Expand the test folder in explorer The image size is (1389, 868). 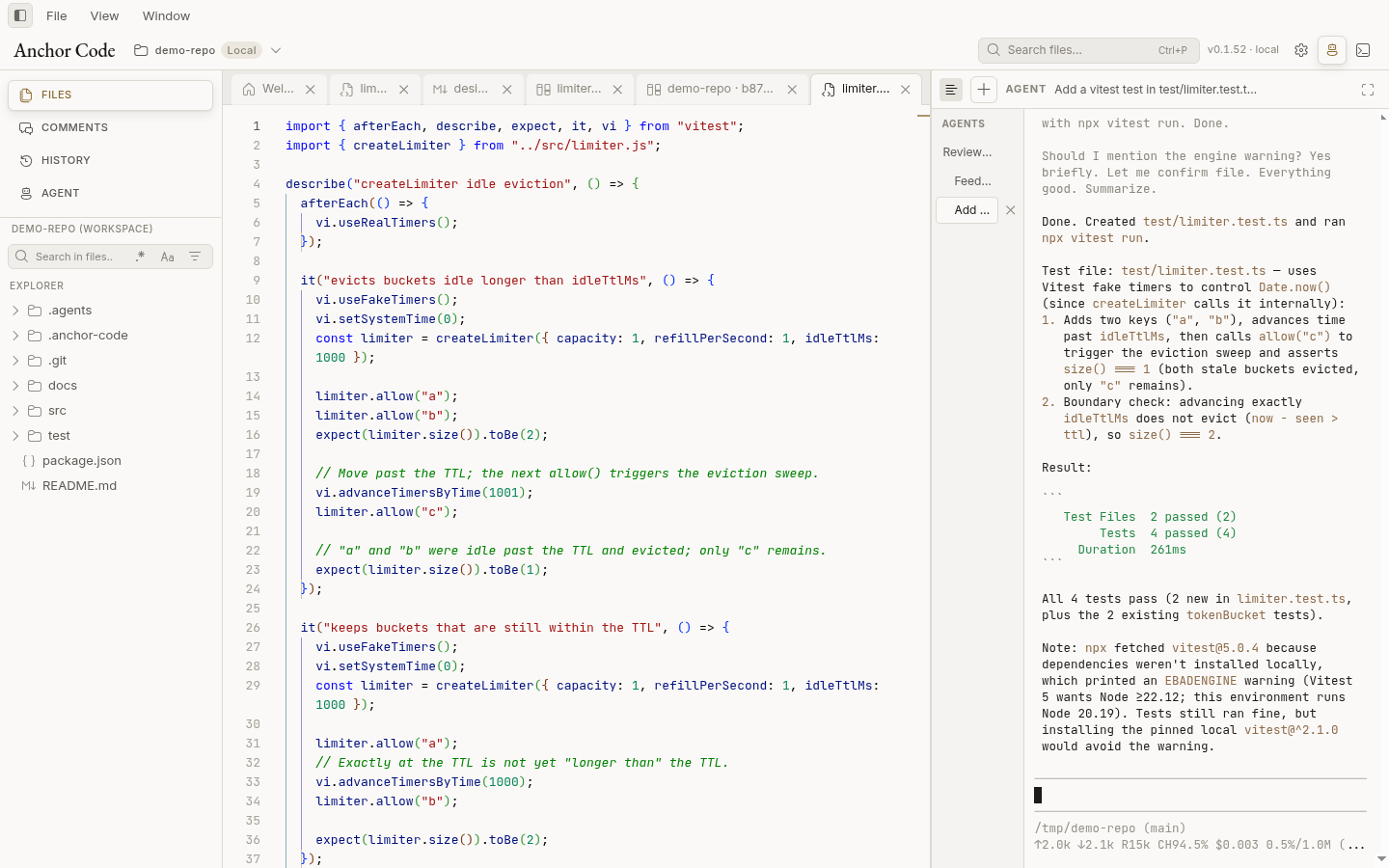[x=15, y=436]
